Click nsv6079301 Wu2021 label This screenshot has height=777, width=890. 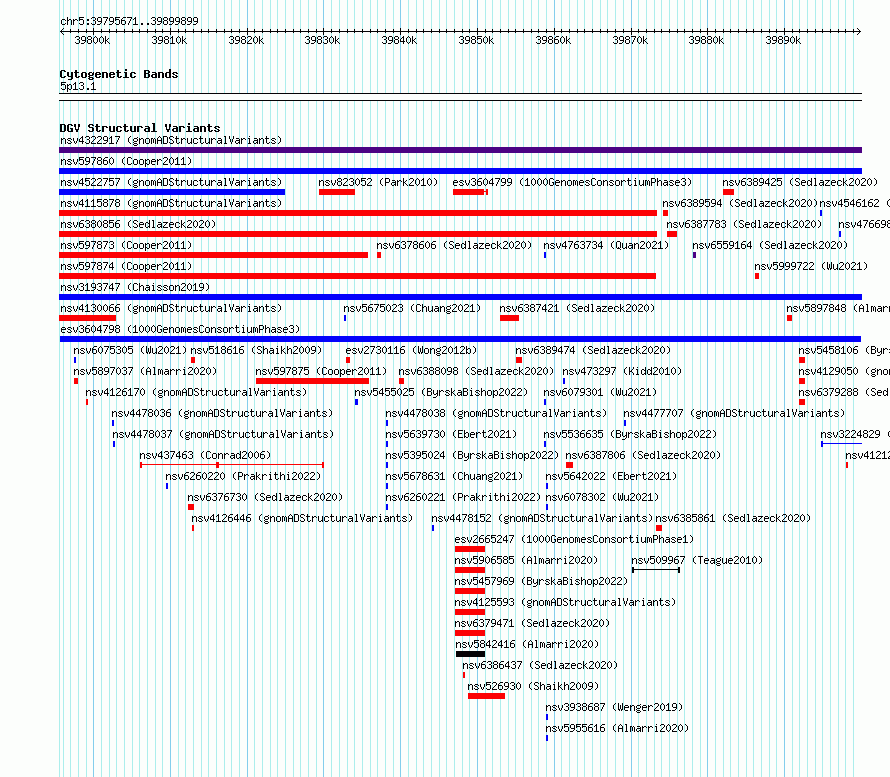(600, 392)
